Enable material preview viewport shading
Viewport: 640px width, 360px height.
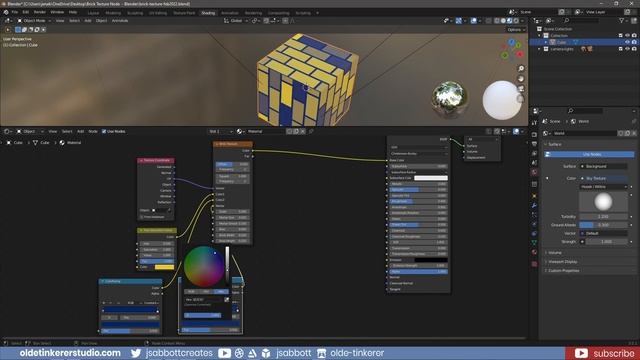point(509,20)
